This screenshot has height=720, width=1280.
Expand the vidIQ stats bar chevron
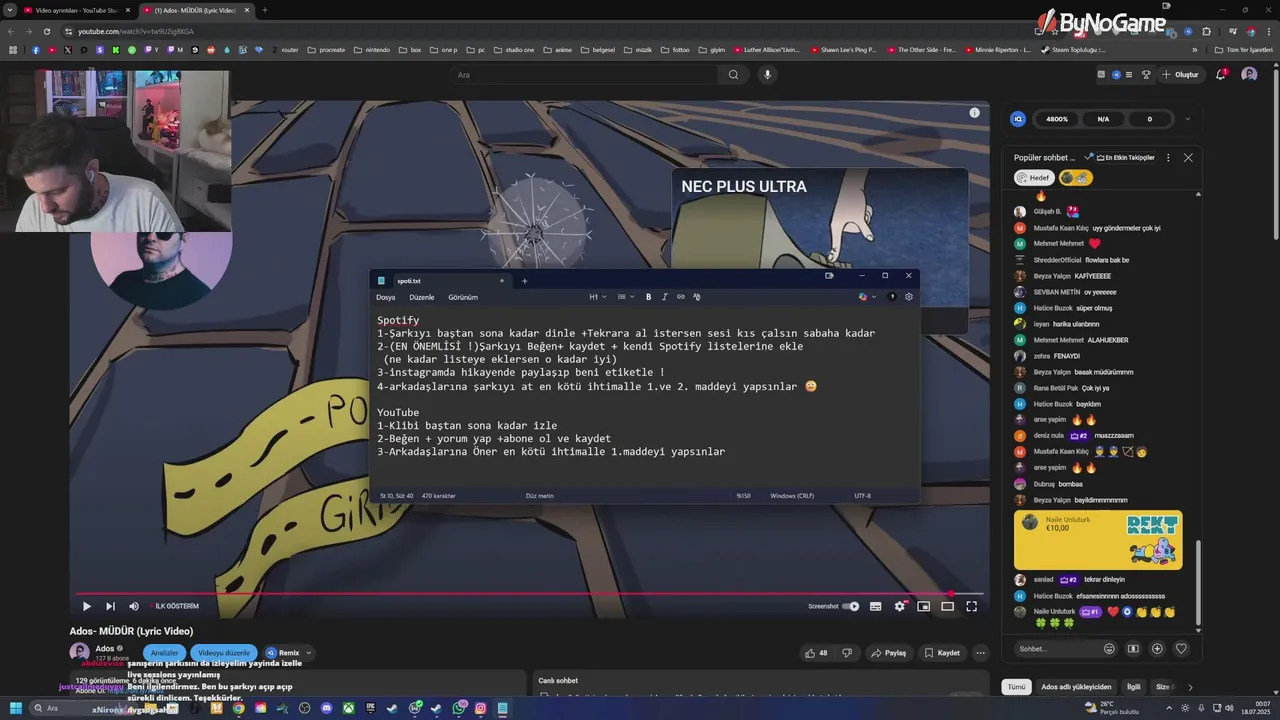point(1187,119)
